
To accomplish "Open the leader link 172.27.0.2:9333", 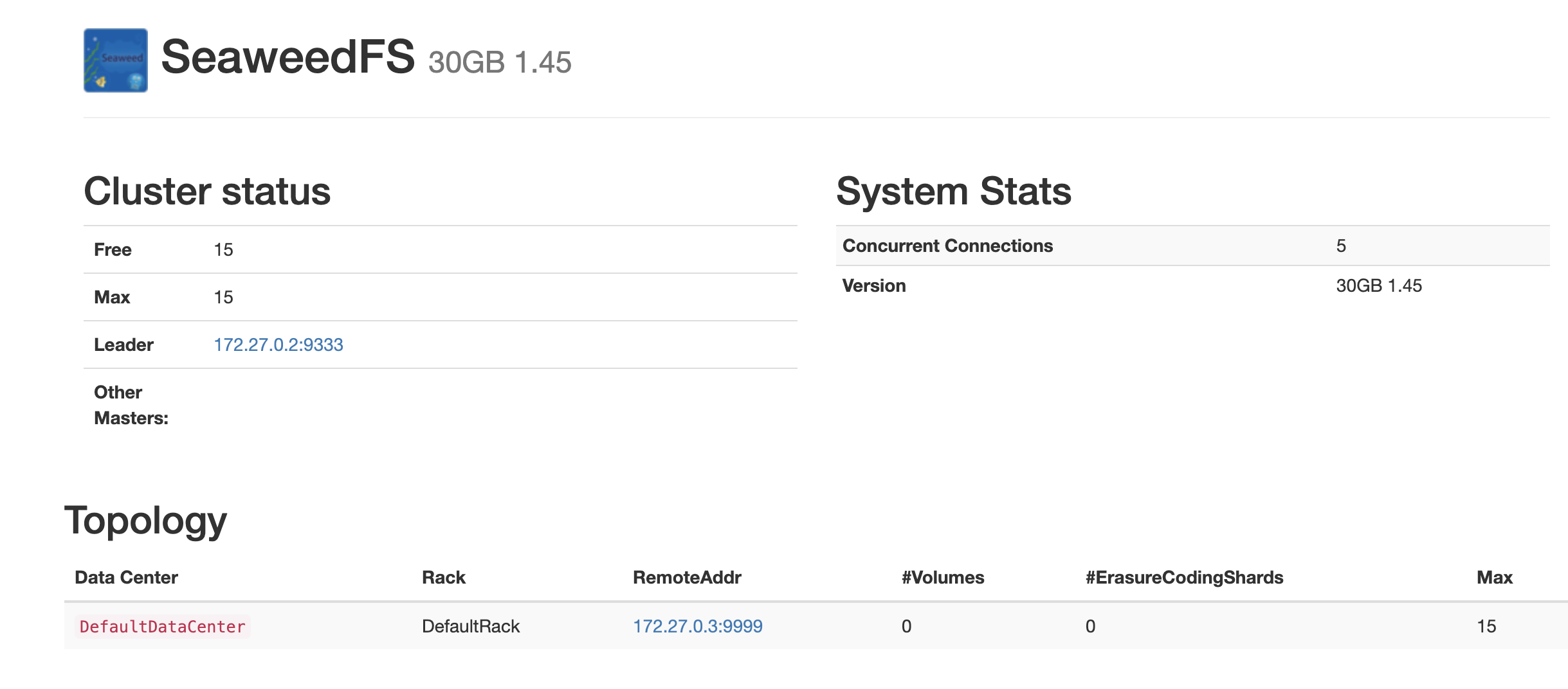I will pyautogui.click(x=278, y=344).
